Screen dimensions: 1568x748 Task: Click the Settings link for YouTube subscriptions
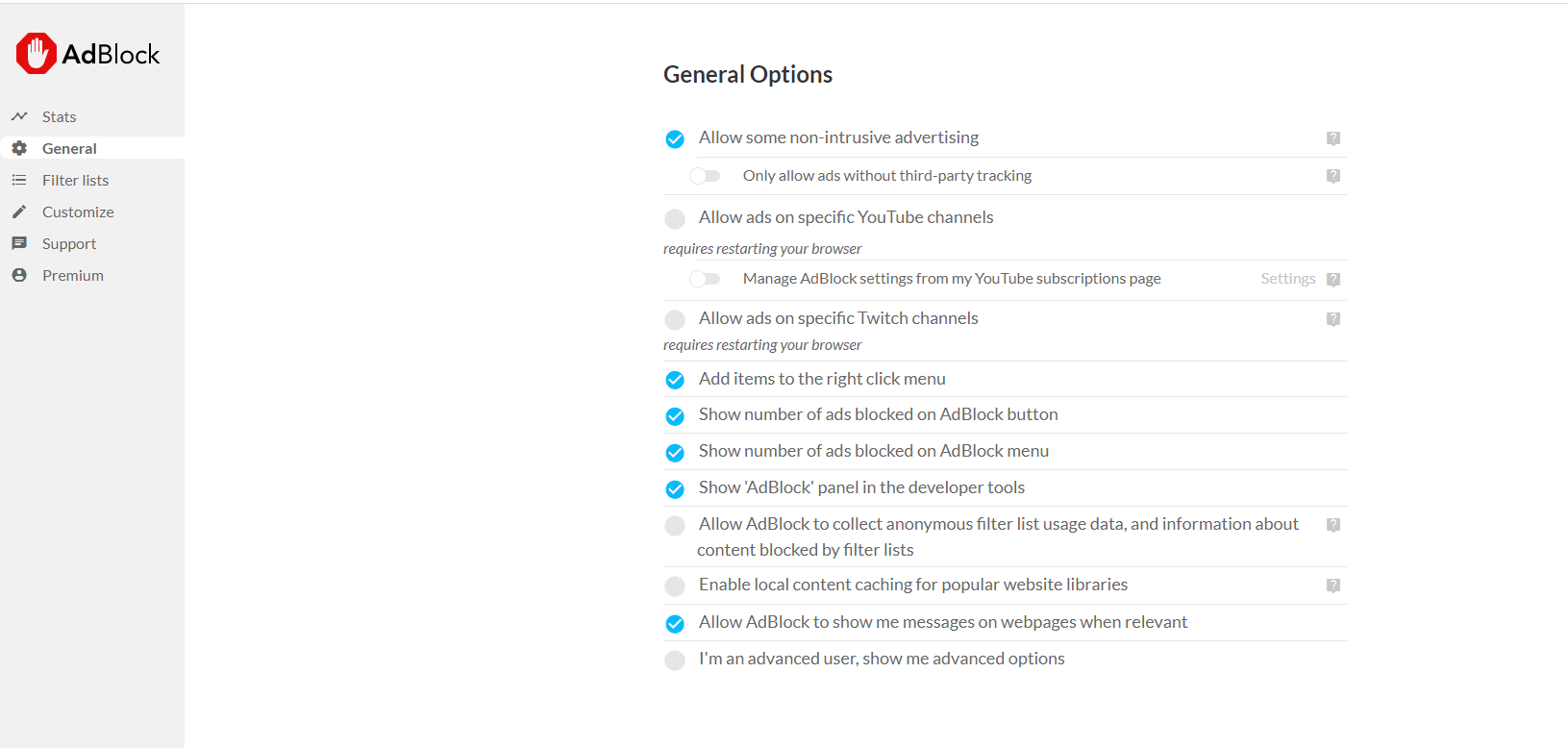click(1288, 279)
